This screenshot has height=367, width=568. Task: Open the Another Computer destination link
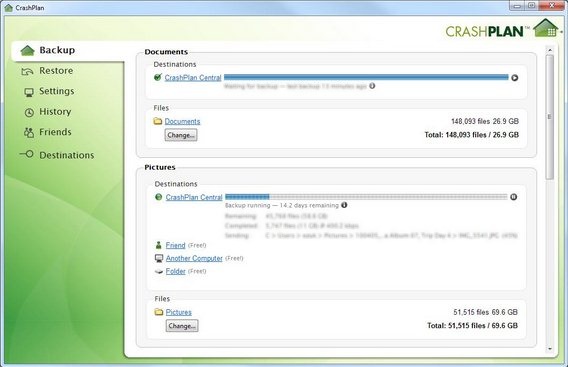tap(194, 258)
